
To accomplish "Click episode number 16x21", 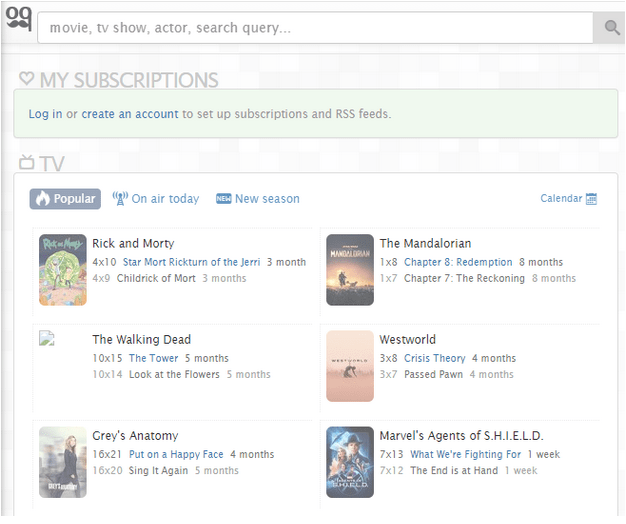I will tap(107, 455).
